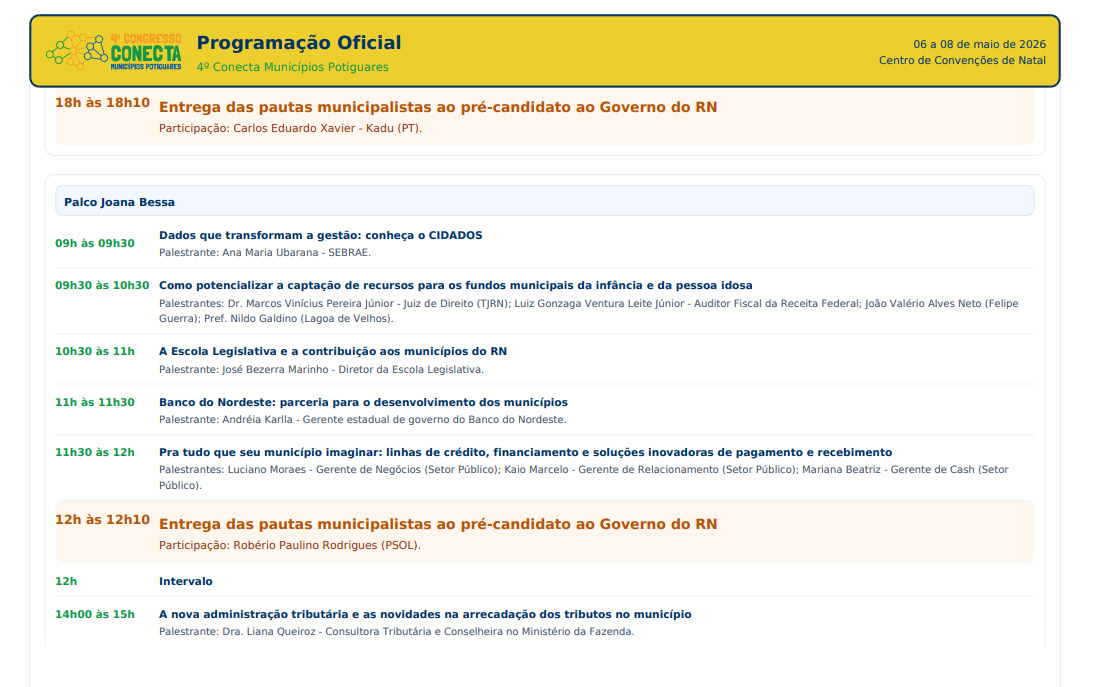Viewport: 1099px width, 687px height.
Task: Click the "11h às 11h30" time label
Action: coord(95,402)
